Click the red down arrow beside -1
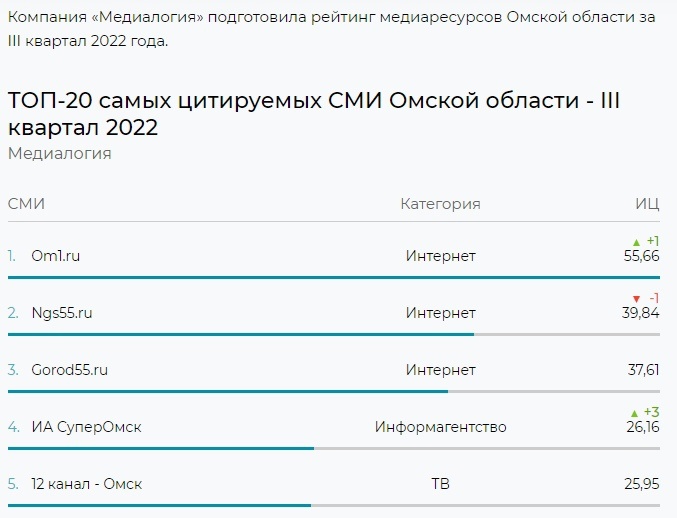 [x=636, y=299]
